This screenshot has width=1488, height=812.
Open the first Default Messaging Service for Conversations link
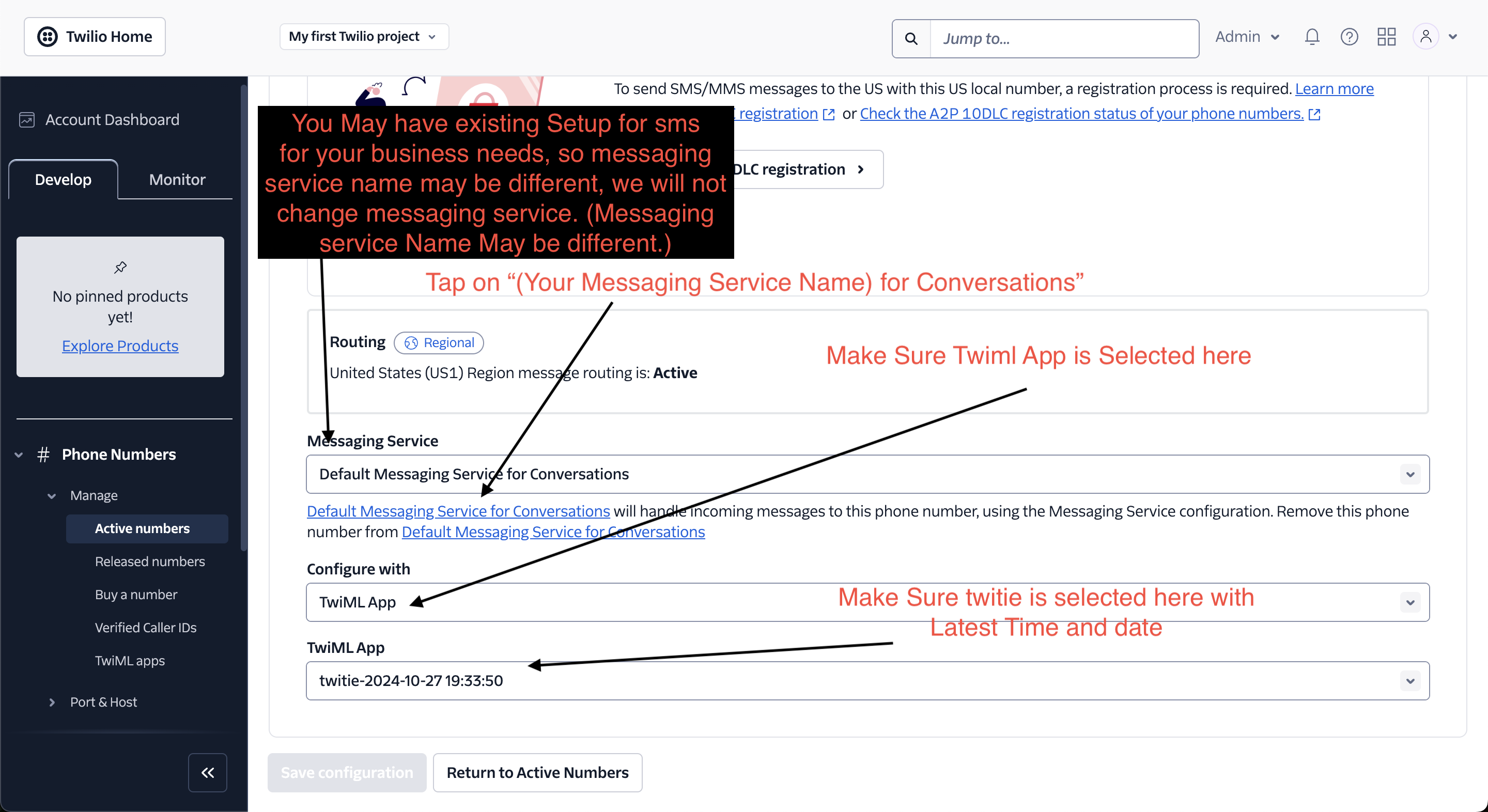[458, 511]
